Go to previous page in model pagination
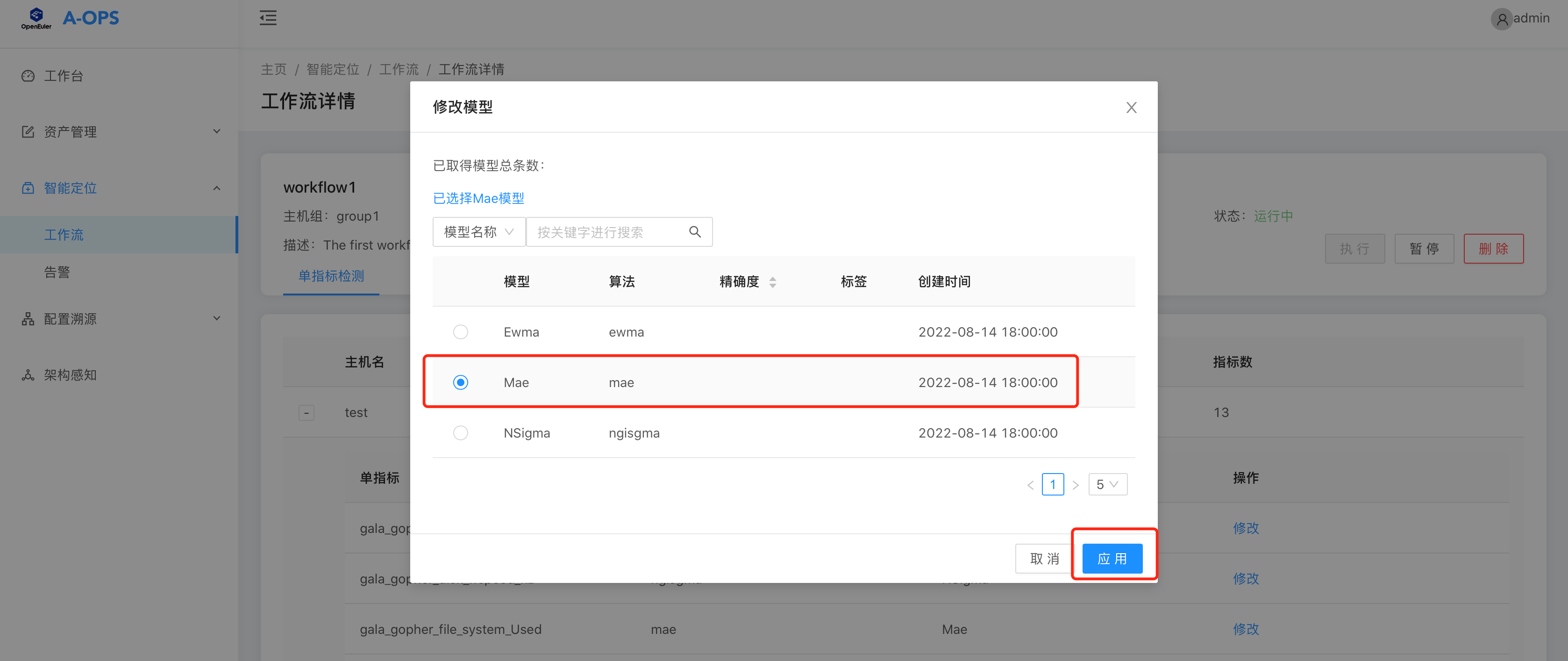Screen dimensions: 1568x661 point(1030,485)
